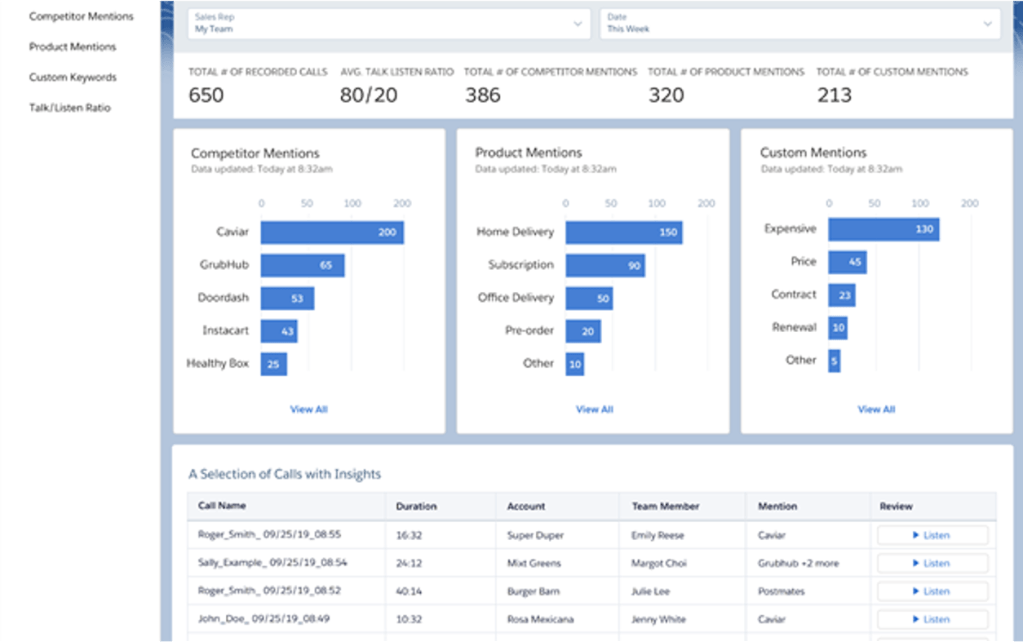
Task: Select the GrubHub bar in chart
Action: [x=302, y=266]
